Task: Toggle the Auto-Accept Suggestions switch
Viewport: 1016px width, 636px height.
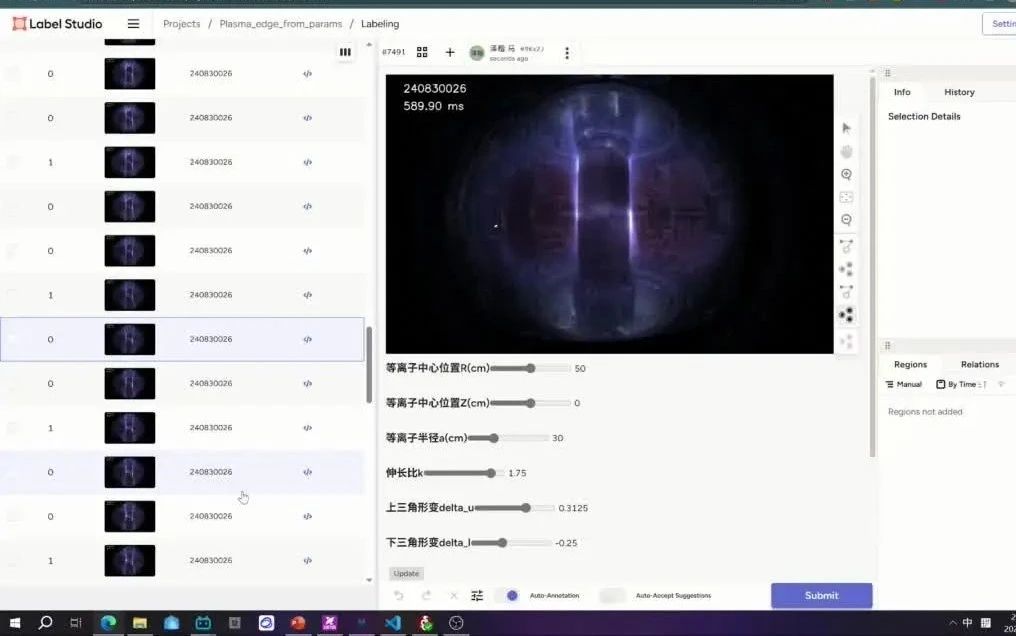Action: [612, 596]
